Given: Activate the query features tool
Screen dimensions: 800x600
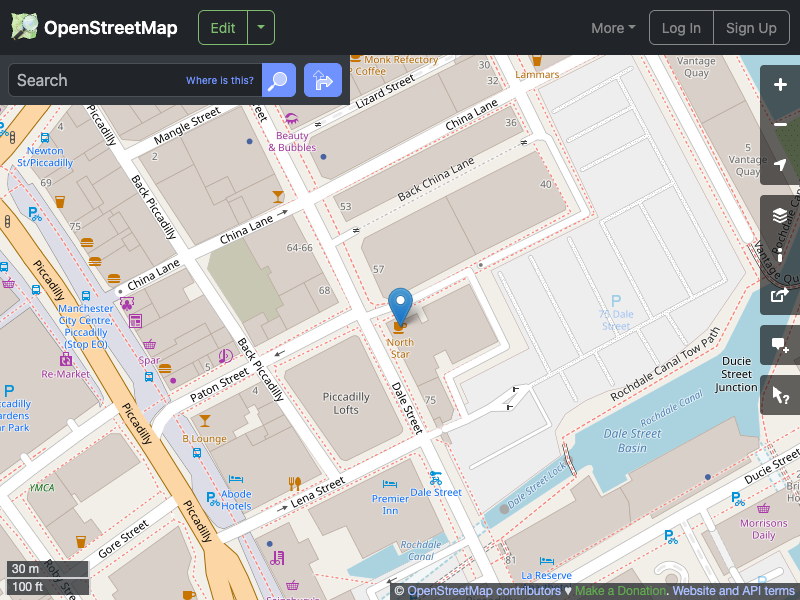Looking at the screenshot, I should tap(780, 395).
